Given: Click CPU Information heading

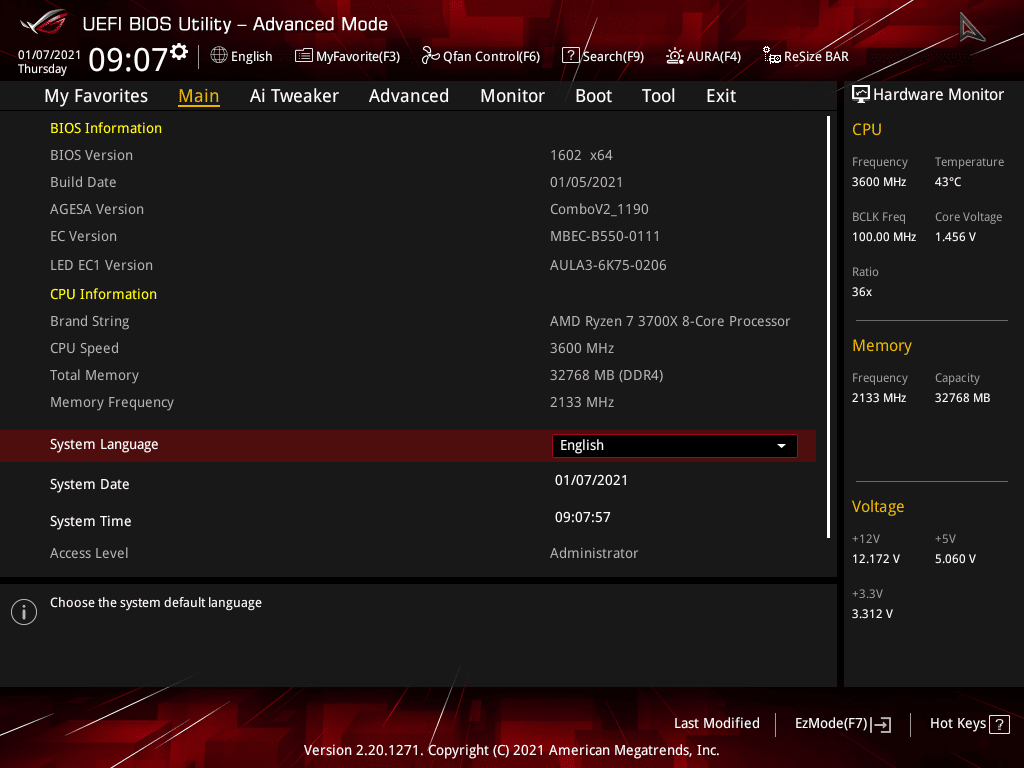Looking at the screenshot, I should [103, 295].
